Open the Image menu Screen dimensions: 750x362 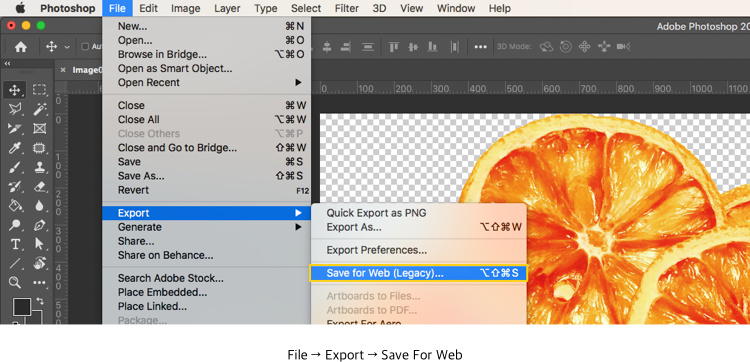[185, 8]
